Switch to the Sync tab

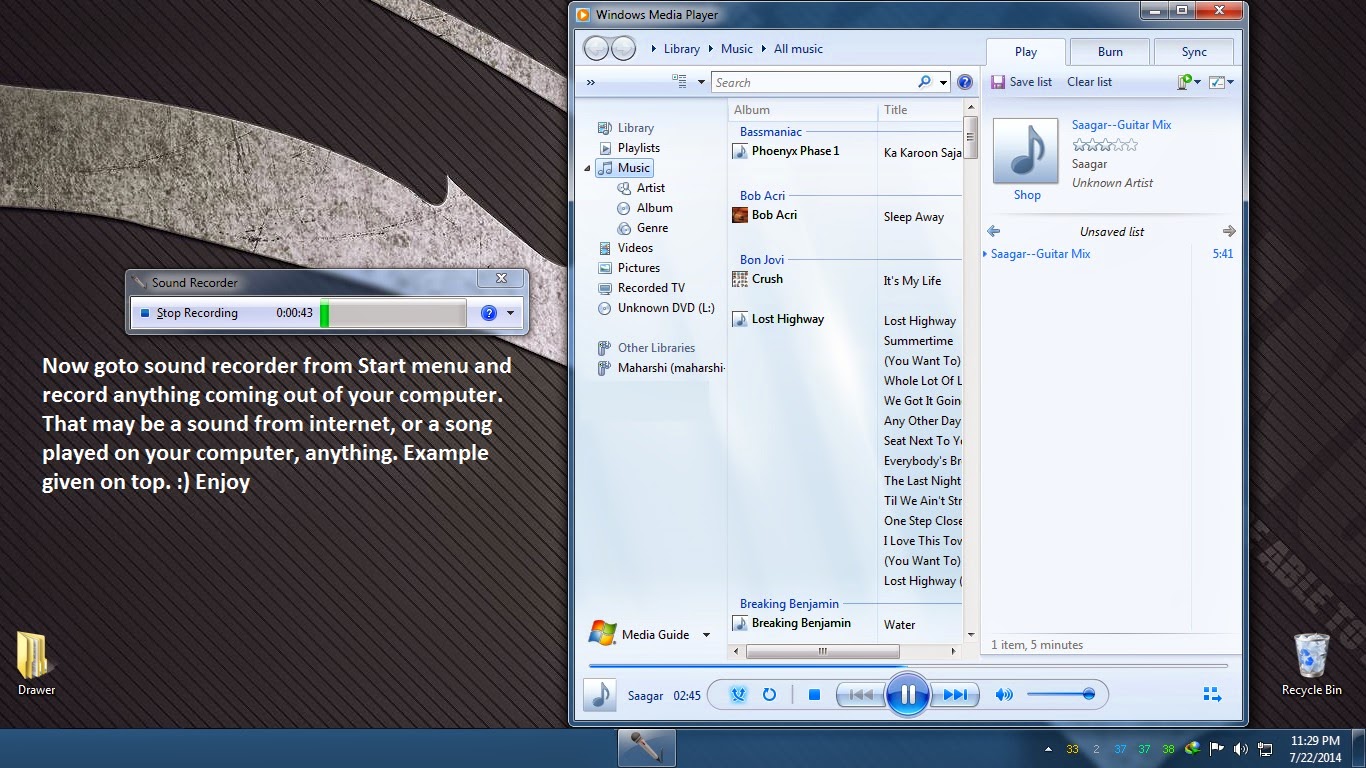point(1194,52)
